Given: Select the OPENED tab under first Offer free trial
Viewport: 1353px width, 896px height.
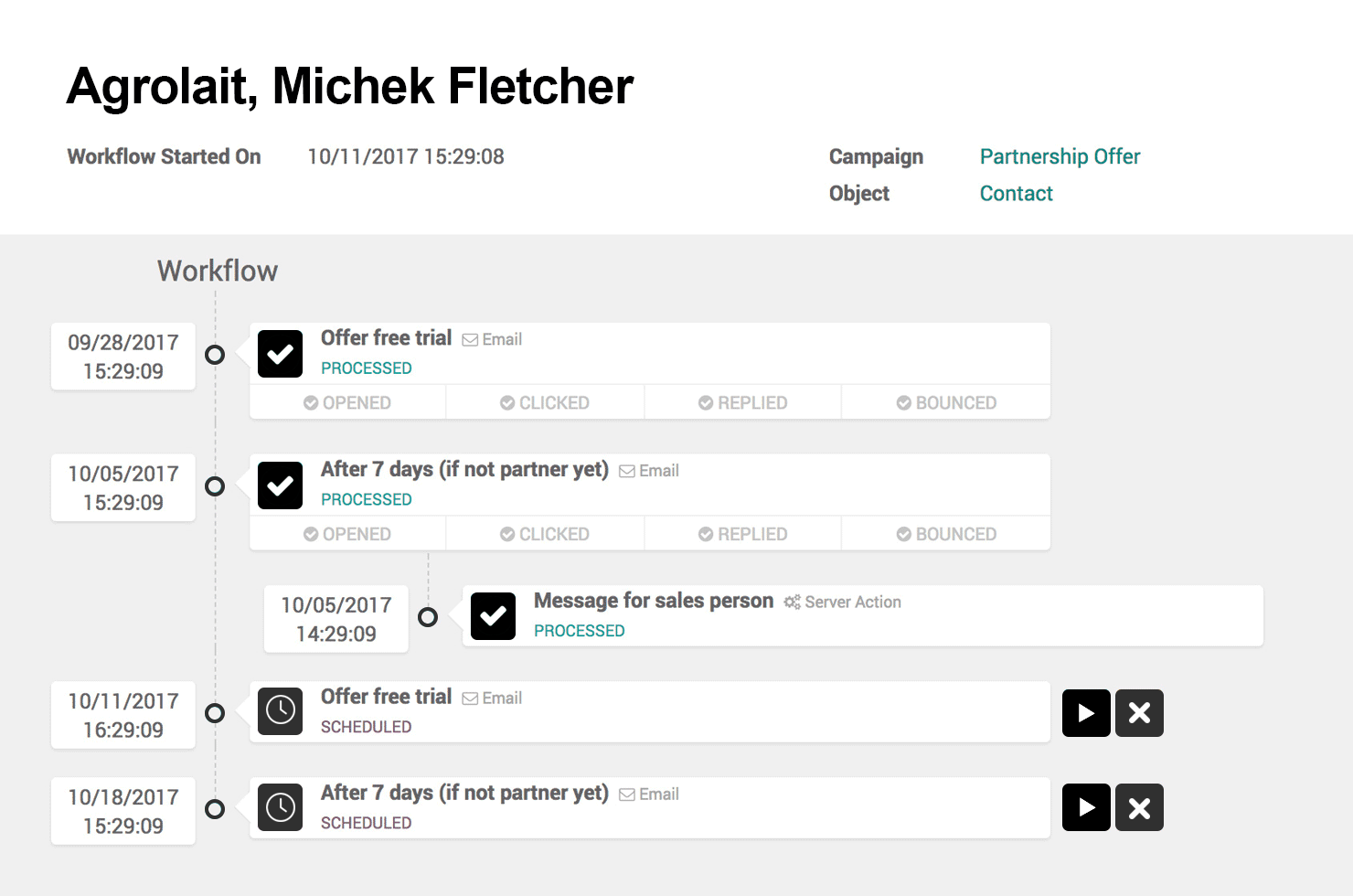Looking at the screenshot, I should pyautogui.click(x=347, y=402).
